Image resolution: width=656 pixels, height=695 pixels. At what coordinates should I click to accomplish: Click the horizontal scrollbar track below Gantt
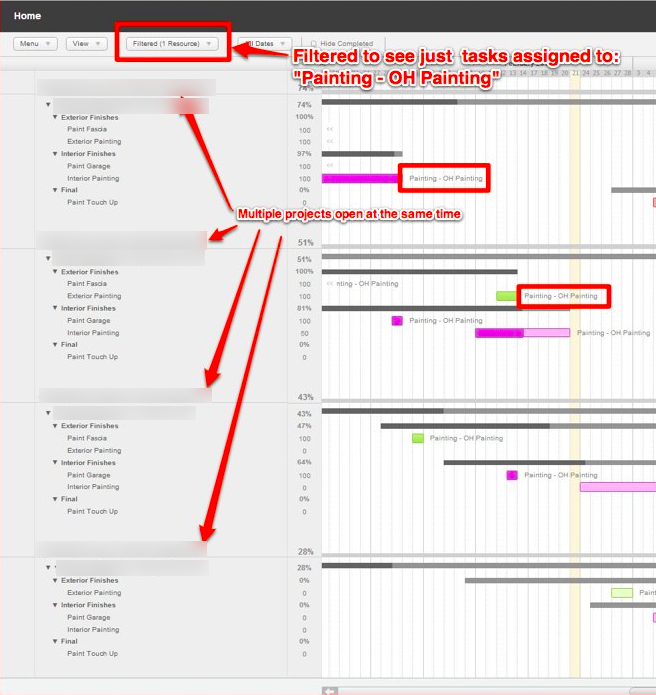(x=483, y=691)
